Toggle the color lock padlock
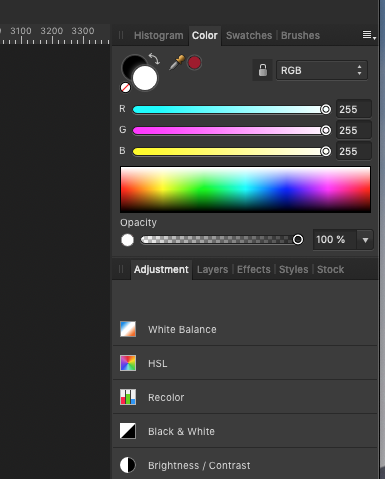 [263, 70]
